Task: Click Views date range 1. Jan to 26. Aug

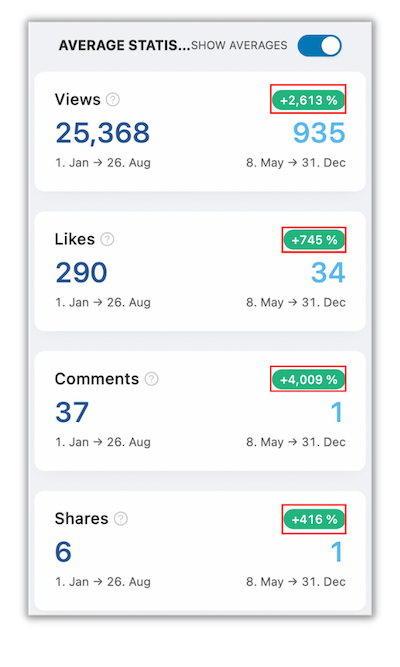Action: coord(103,162)
